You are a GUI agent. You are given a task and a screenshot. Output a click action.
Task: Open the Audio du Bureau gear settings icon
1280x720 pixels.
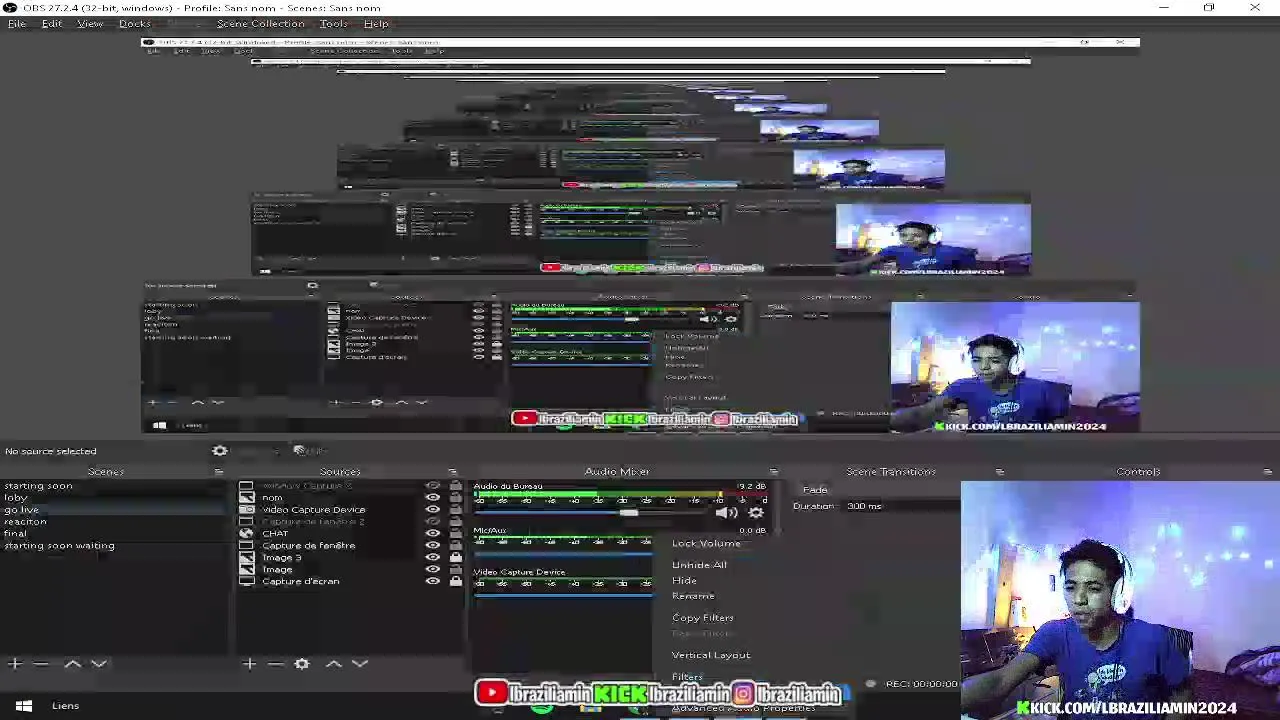(756, 513)
